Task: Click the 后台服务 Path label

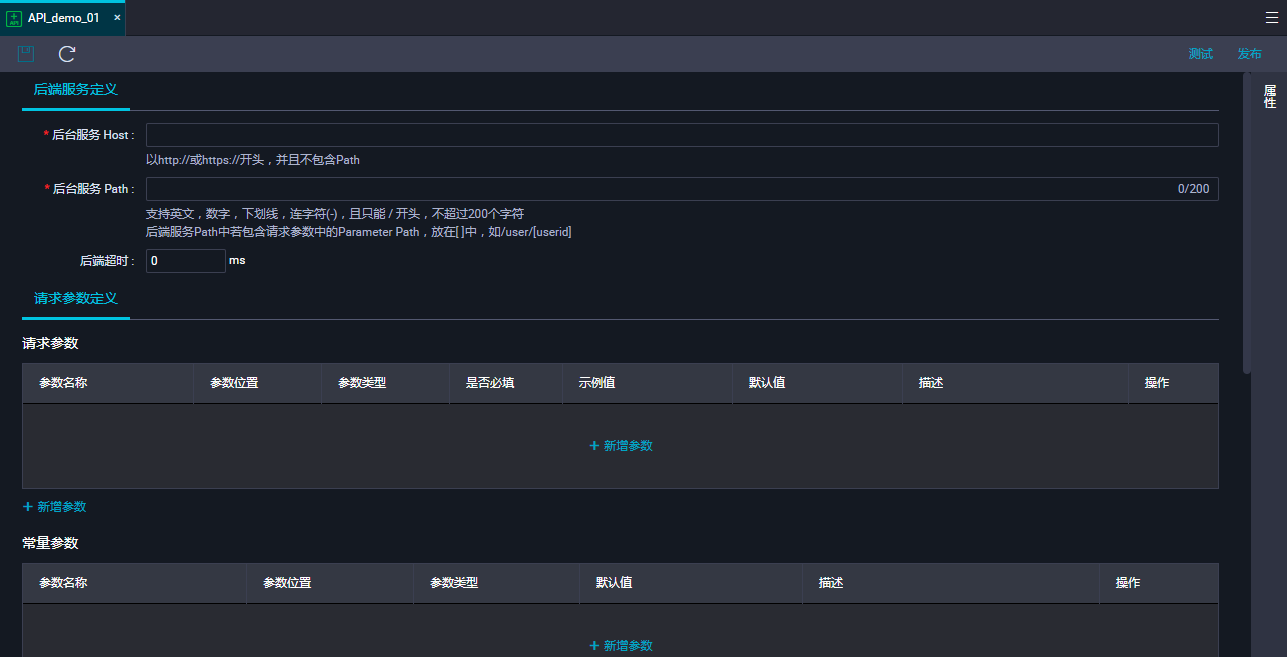Action: tap(88, 189)
